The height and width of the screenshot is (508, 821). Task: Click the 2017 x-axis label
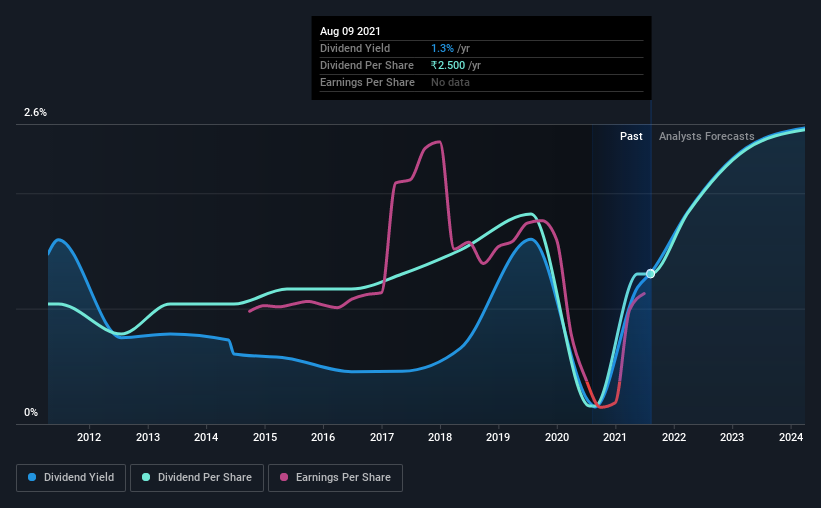[382, 437]
